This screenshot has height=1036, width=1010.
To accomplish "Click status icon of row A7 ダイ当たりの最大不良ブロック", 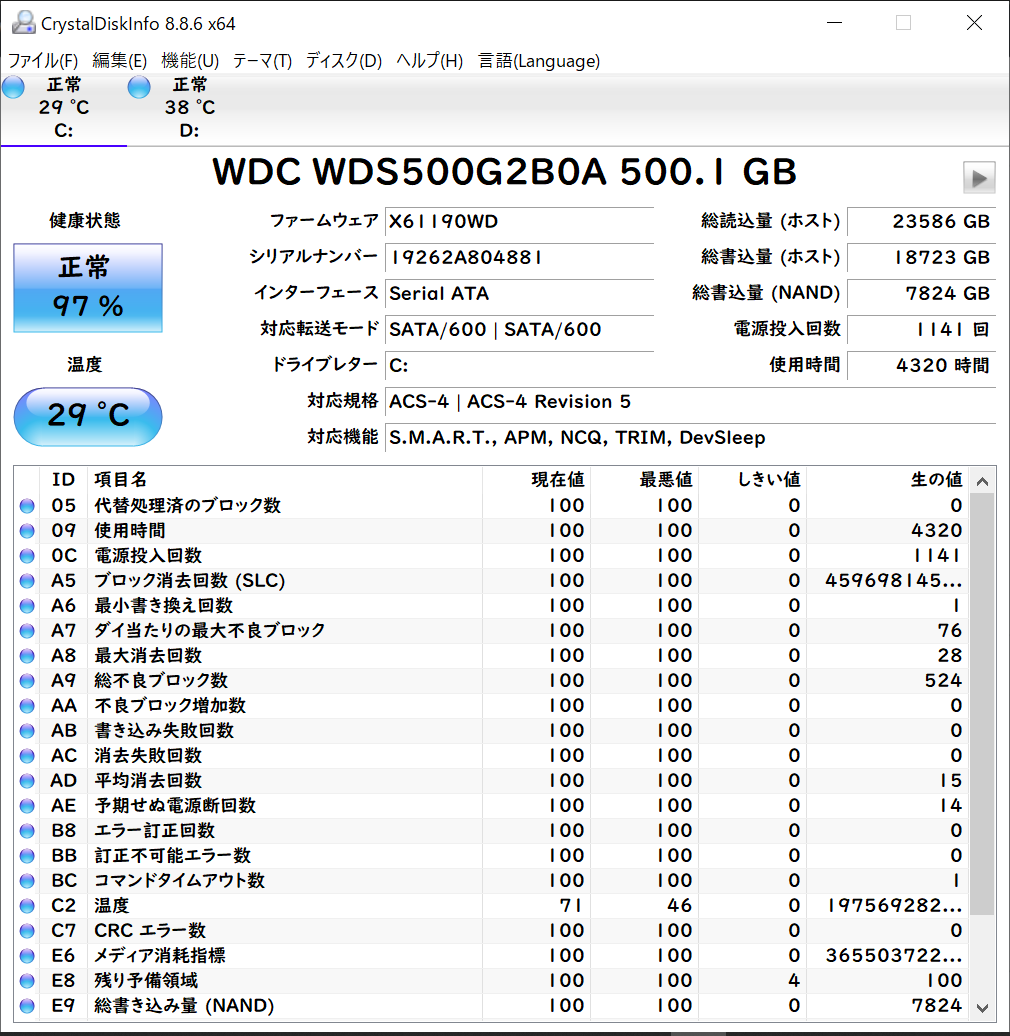I will click(27, 631).
